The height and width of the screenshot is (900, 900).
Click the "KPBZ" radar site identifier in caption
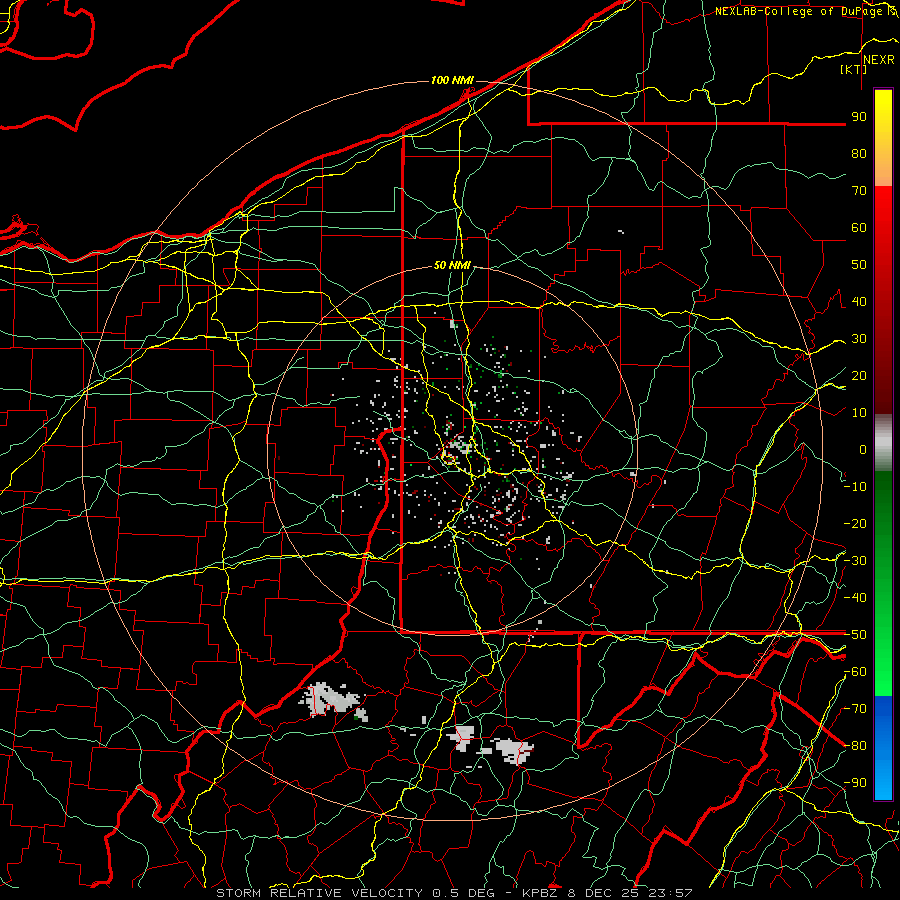[x=541, y=893]
